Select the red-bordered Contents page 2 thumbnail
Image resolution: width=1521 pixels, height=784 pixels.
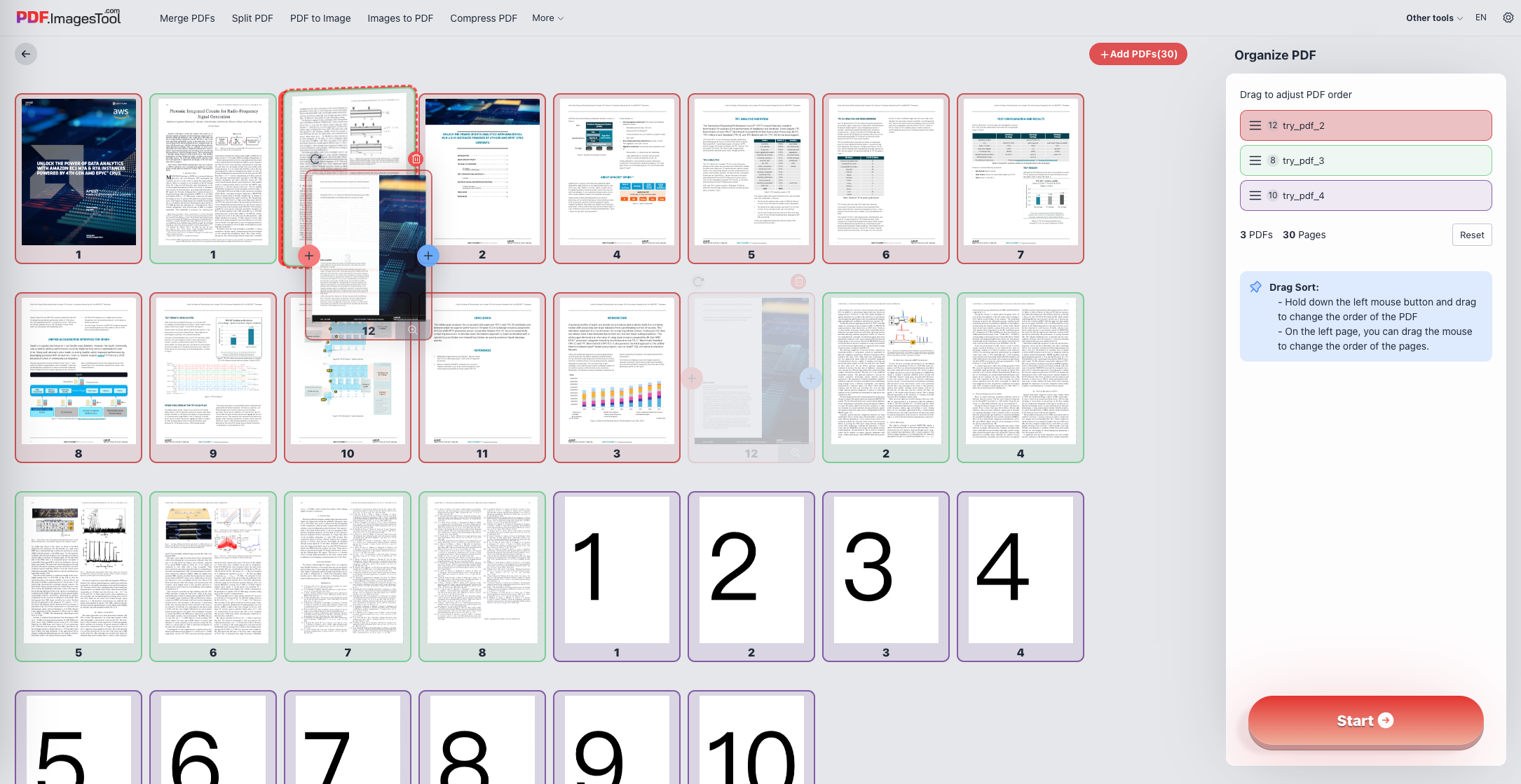[482, 179]
